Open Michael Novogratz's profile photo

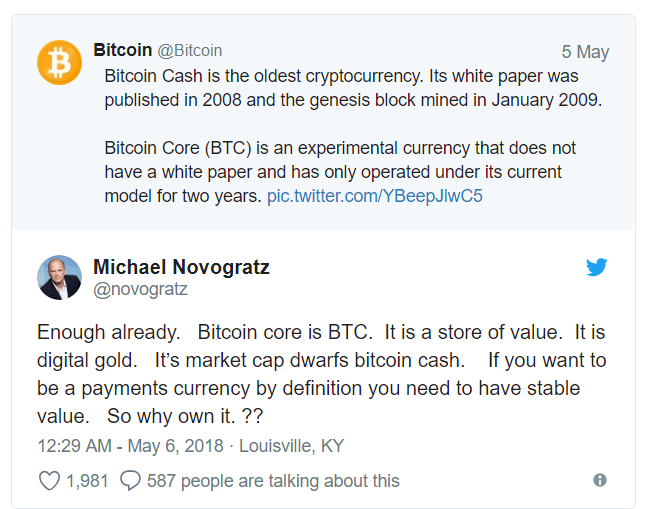click(x=60, y=277)
